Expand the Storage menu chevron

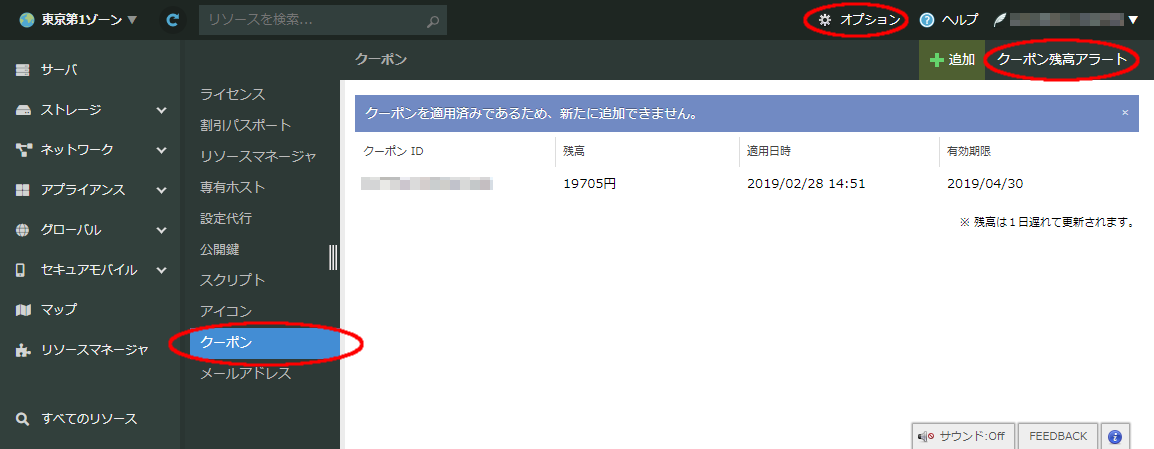click(161, 110)
